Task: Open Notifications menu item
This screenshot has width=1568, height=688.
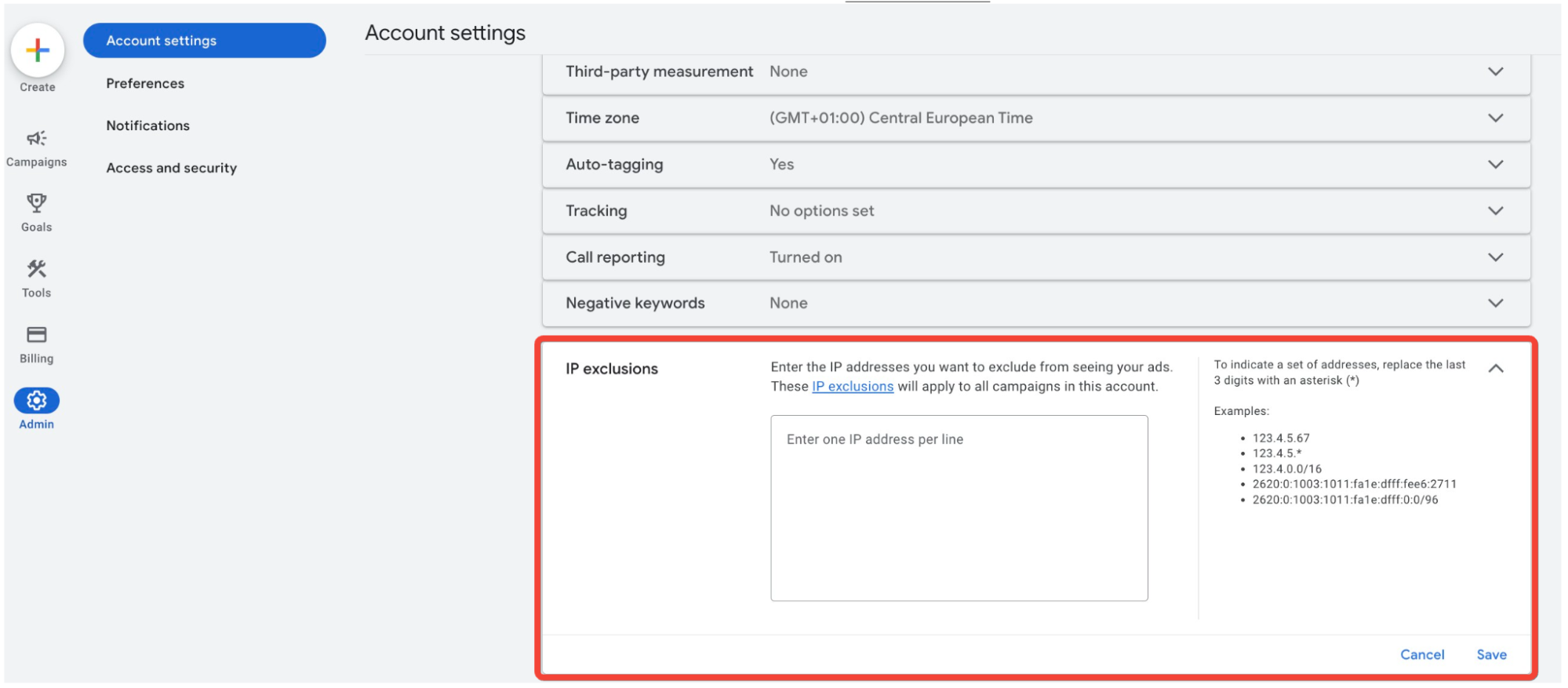Action: click(148, 126)
